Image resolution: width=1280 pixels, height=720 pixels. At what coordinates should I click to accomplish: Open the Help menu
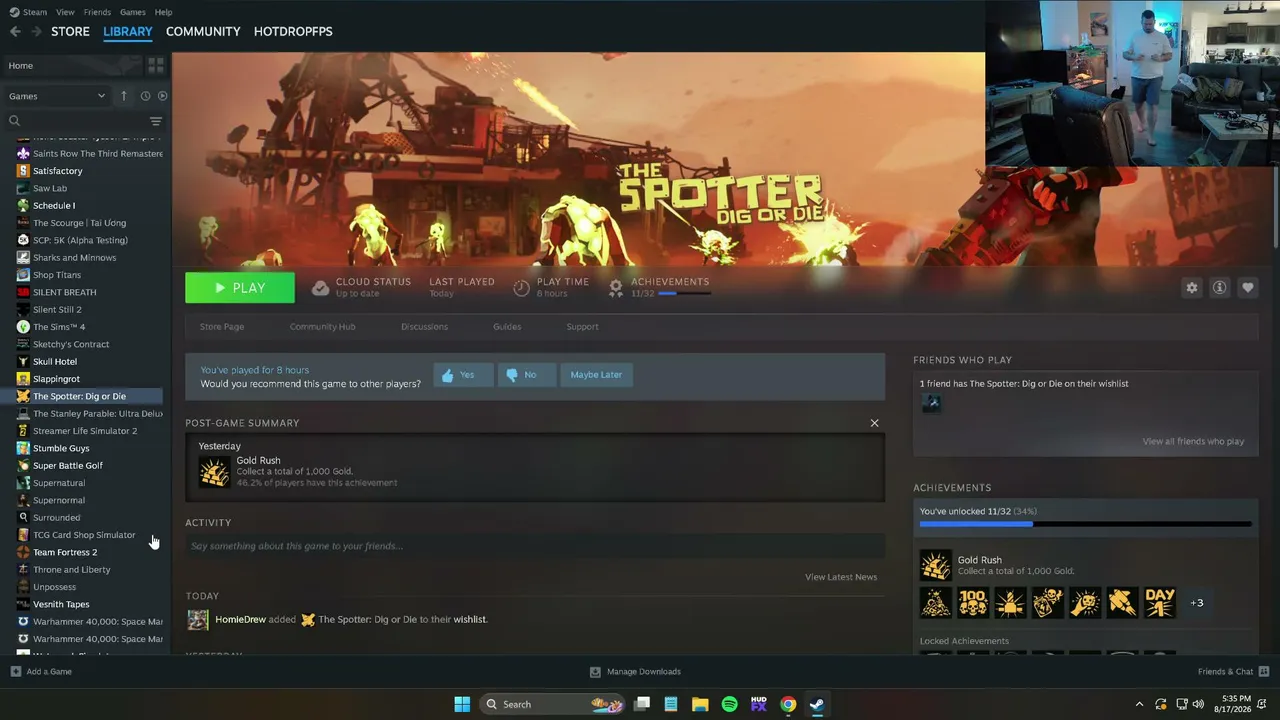pyautogui.click(x=164, y=12)
